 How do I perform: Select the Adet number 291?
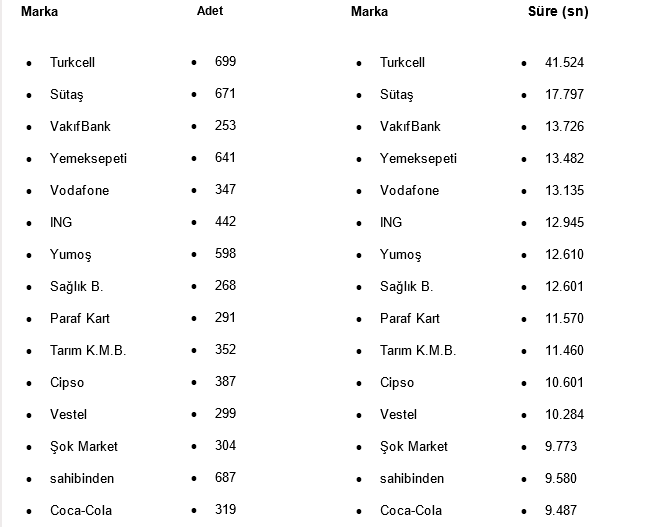225,318
